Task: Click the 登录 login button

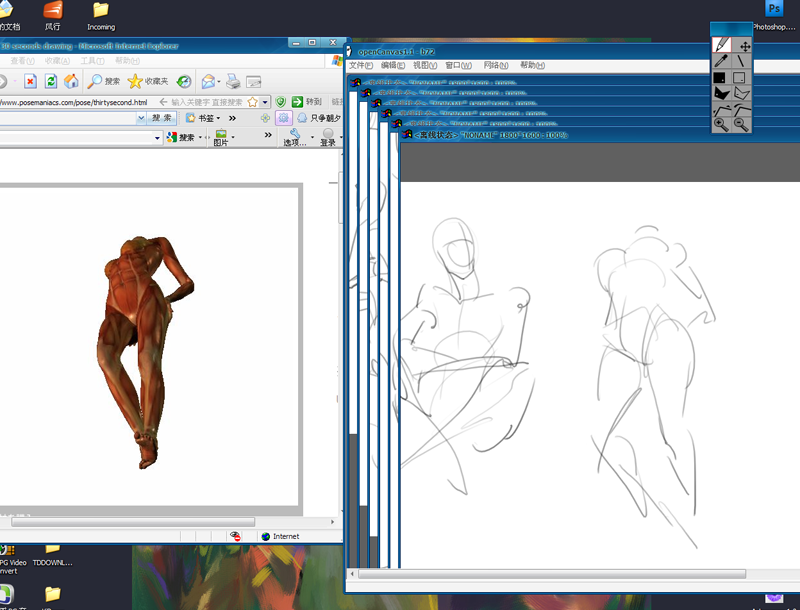Action: point(328,137)
